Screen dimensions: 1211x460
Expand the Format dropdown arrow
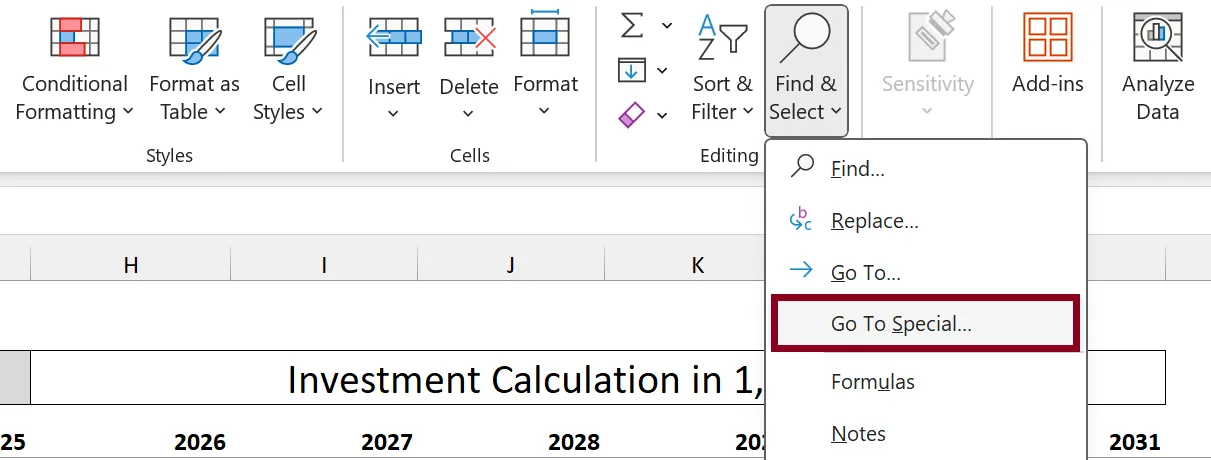pyautogui.click(x=545, y=111)
